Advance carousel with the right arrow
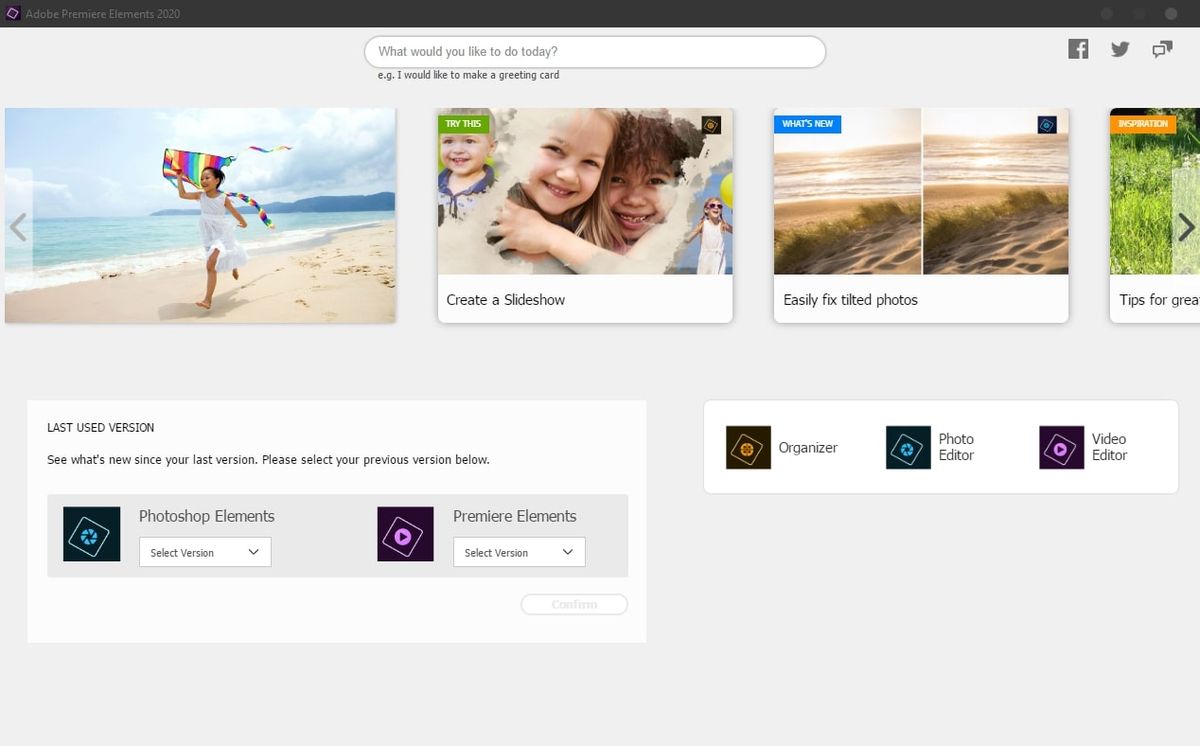This screenshot has height=746, width=1200. (x=1186, y=228)
